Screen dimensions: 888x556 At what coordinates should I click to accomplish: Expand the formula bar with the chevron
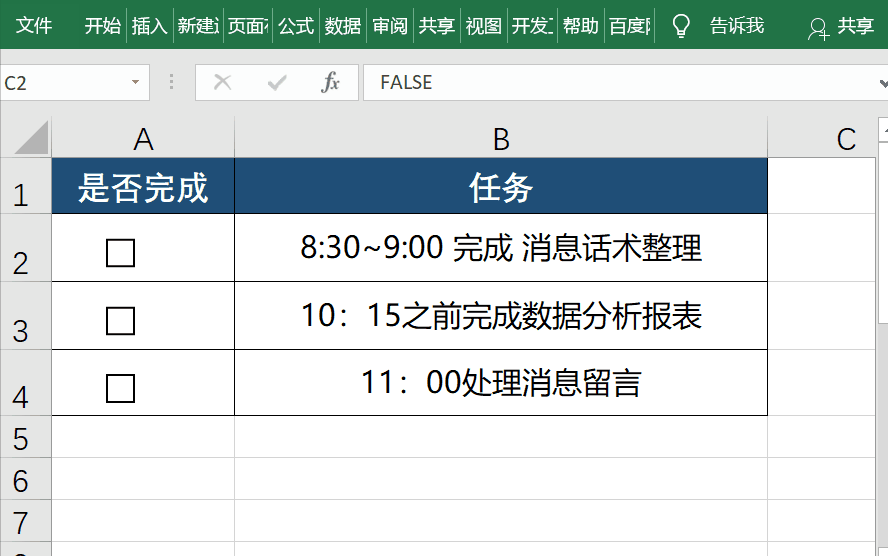[883, 83]
